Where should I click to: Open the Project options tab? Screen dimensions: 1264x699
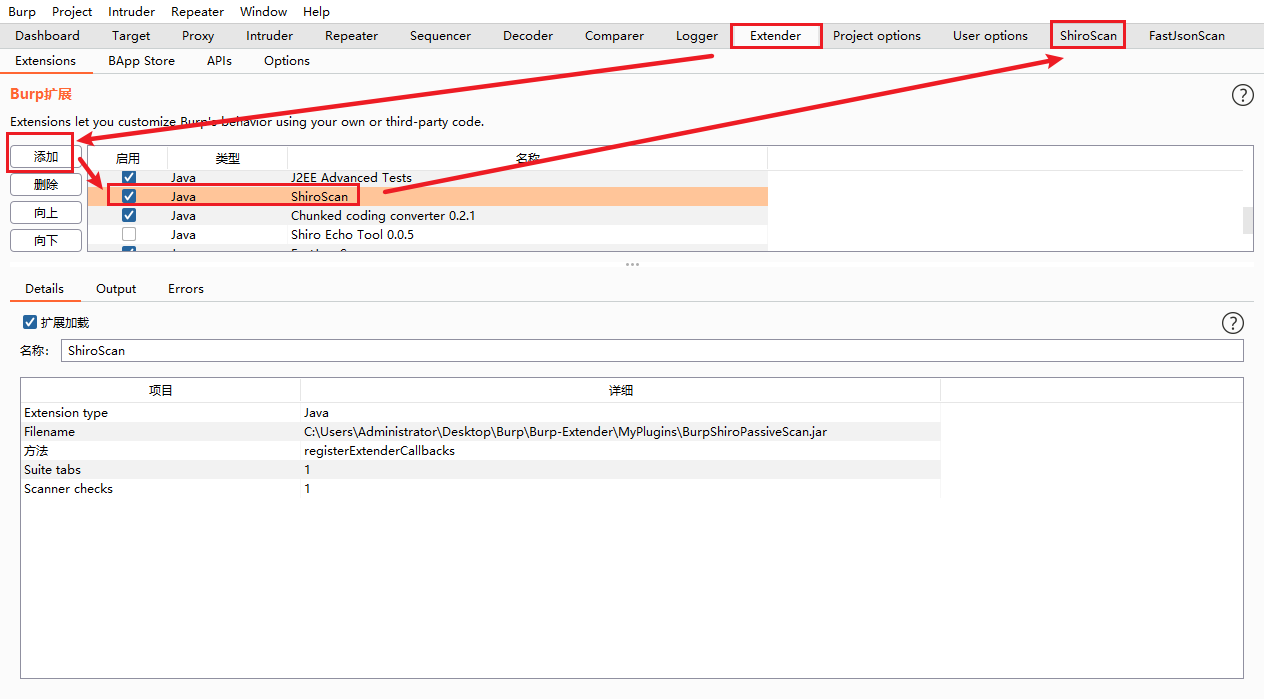[x=877, y=36]
